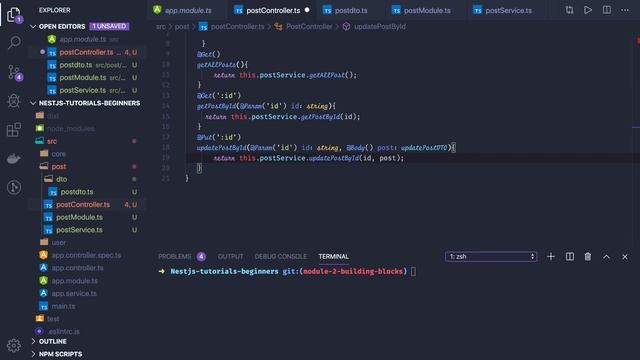Collapse the post folder in tree
This screenshot has height=360, width=640.
pos(59,167)
